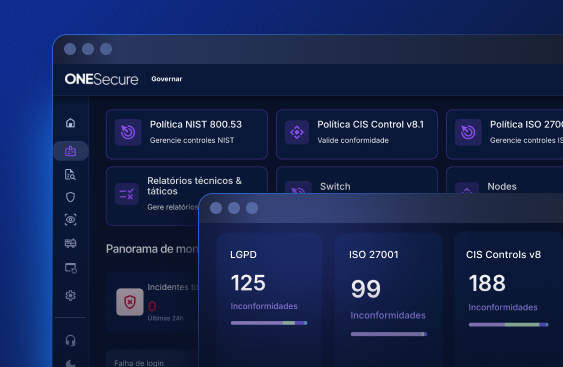The height and width of the screenshot is (367, 563).
Task: Select the highlighted Governar sidebar icon
Action: coord(70,151)
